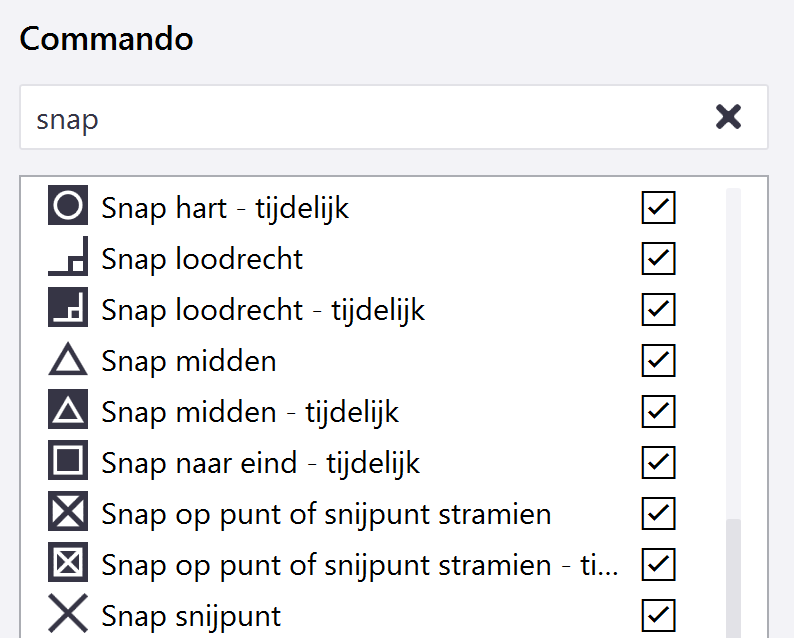The height and width of the screenshot is (638, 794).
Task: Uncheck the Snap hart - tijdelijk checkbox
Action: 658,207
